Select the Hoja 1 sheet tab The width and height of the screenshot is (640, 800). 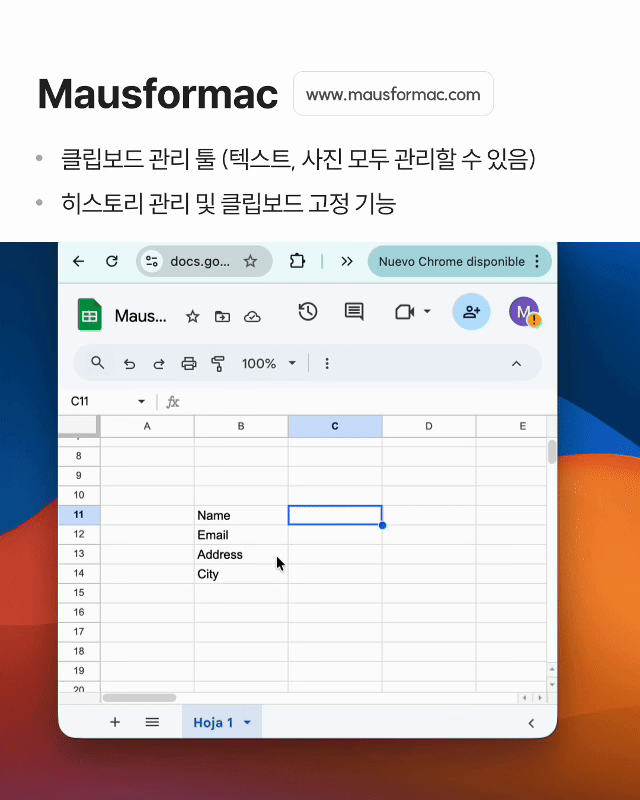[x=221, y=722]
